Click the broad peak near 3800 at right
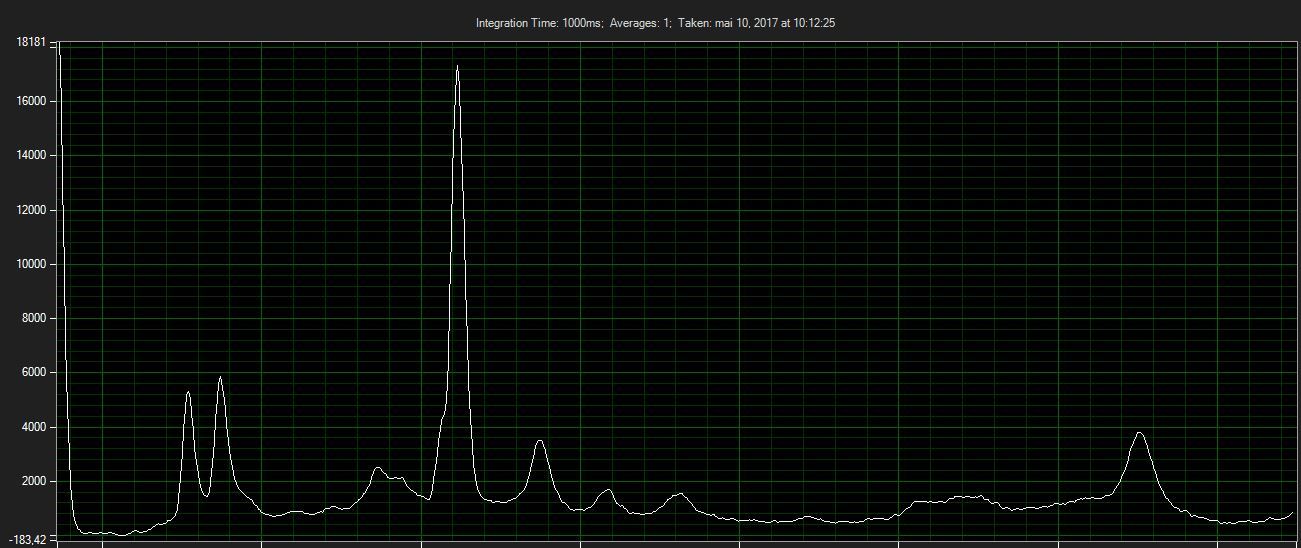The height and width of the screenshot is (548, 1301). coord(1139,433)
